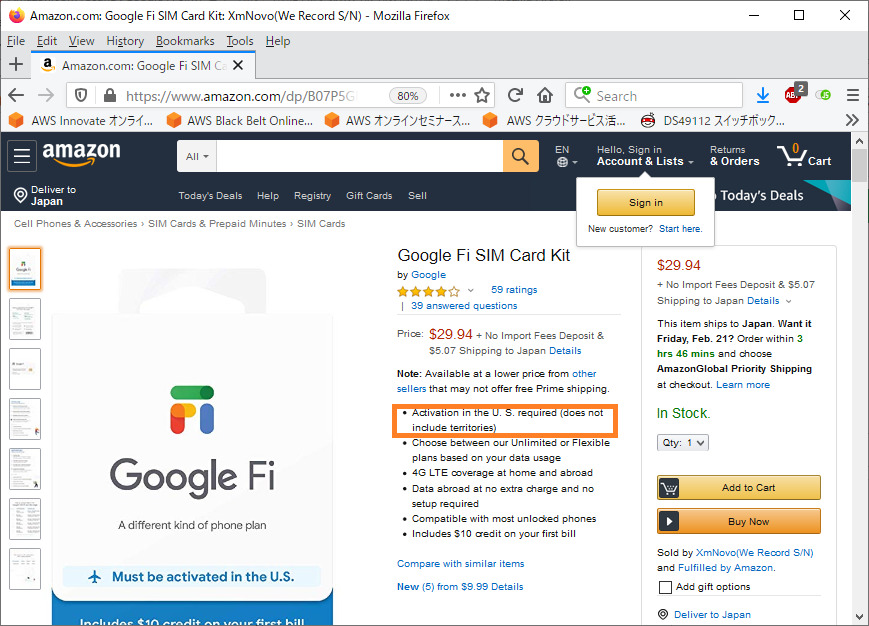Screen dimensions: 869x626
Task: Open the EN language selector
Action: (x=566, y=156)
